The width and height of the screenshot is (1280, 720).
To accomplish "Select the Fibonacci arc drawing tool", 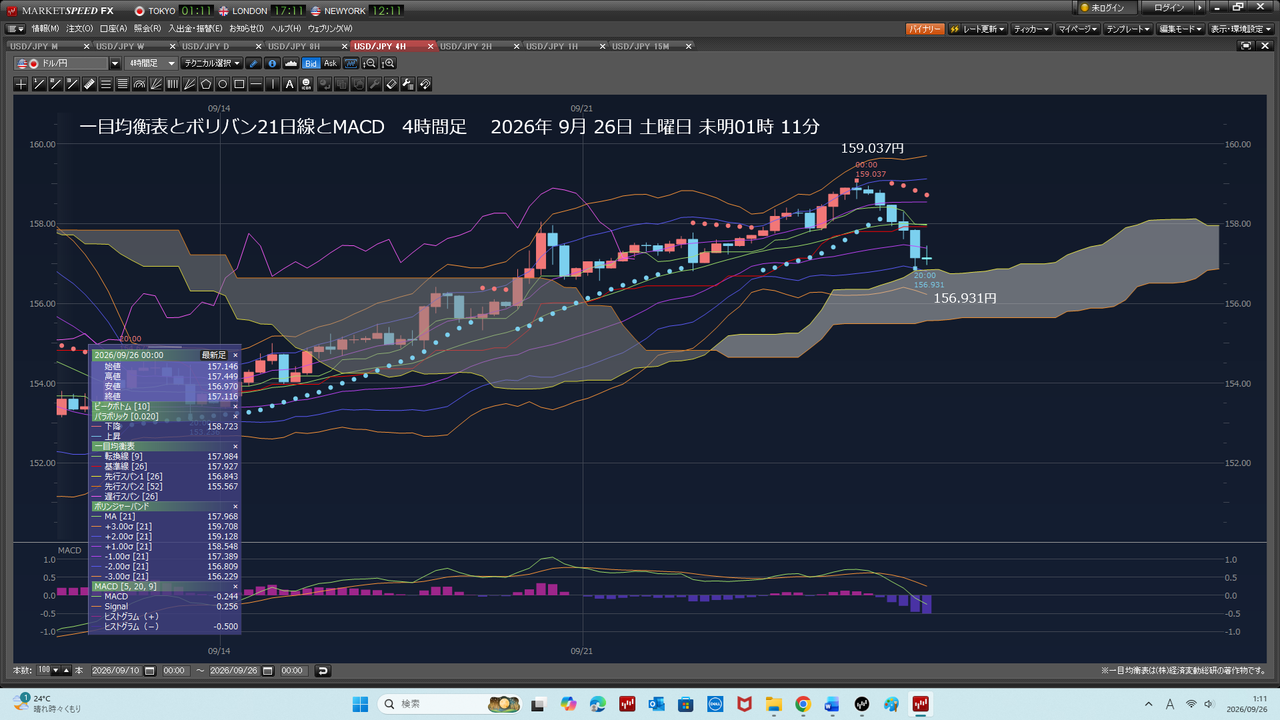I will 139,84.
